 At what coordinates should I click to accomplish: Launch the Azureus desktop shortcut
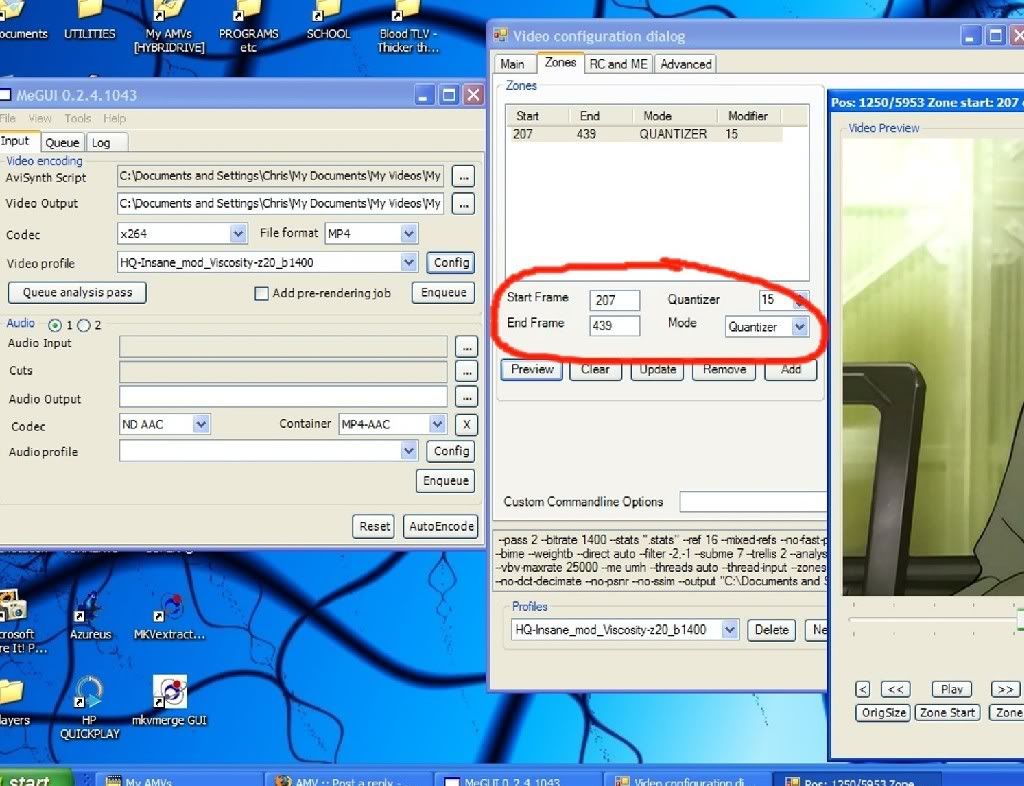pyautogui.click(x=90, y=616)
